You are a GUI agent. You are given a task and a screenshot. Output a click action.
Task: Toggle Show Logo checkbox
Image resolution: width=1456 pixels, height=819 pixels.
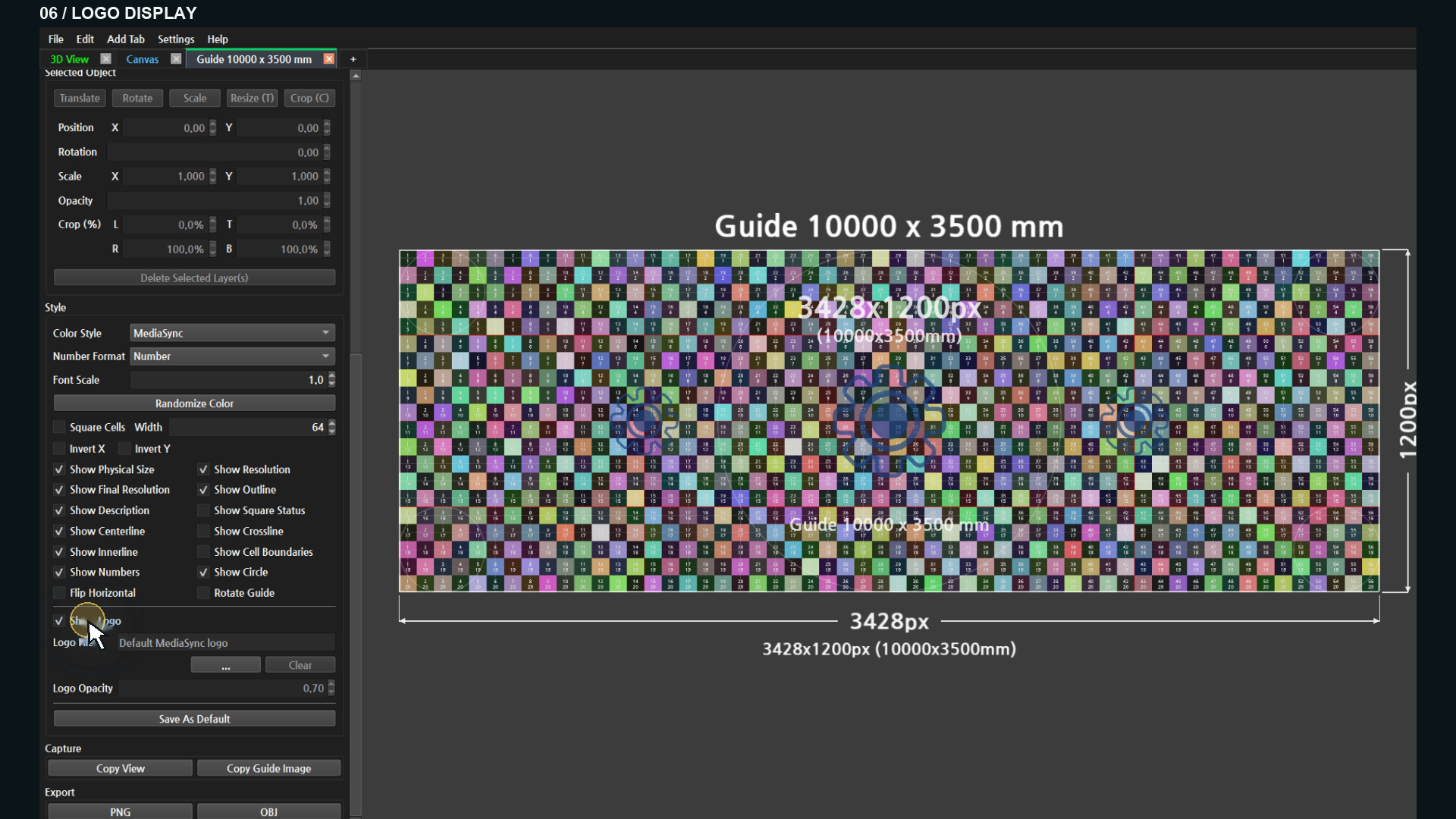coord(59,621)
